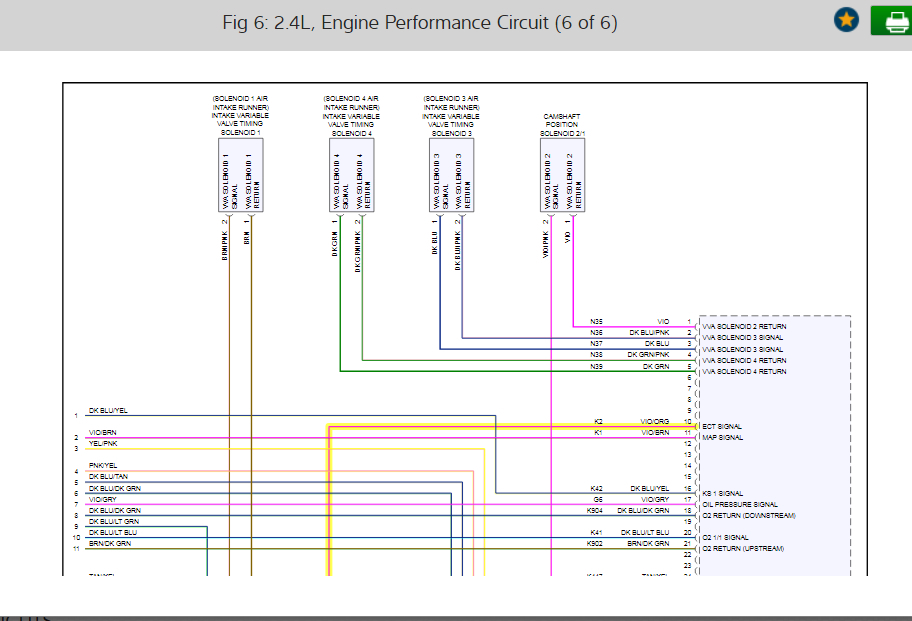Click the vertical VIO/PNK wire label
912x621 pixels.
(546, 244)
